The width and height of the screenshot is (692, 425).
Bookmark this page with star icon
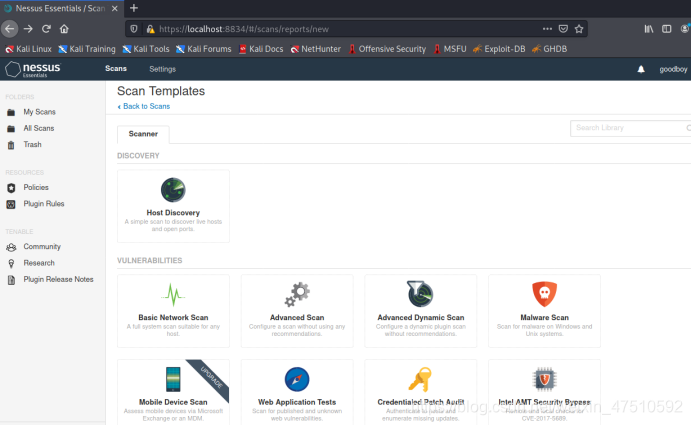tap(579, 29)
